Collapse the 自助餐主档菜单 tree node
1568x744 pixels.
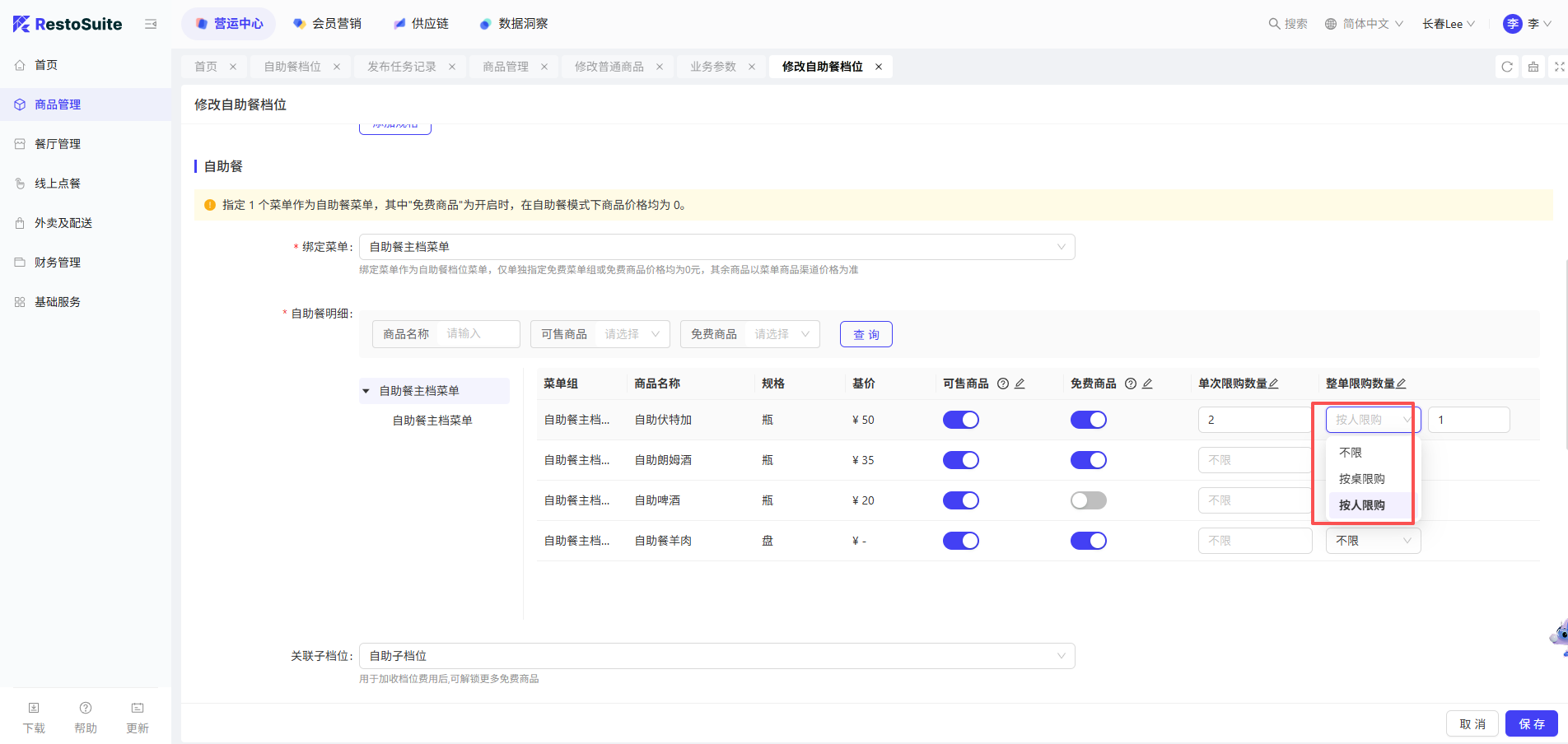pos(366,391)
